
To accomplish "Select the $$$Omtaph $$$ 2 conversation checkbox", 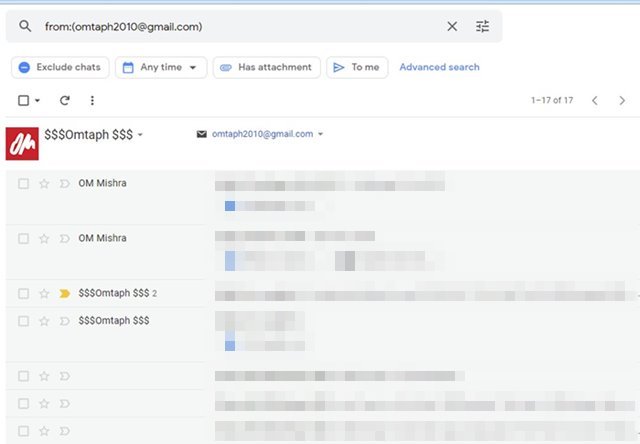I will click(x=24, y=293).
